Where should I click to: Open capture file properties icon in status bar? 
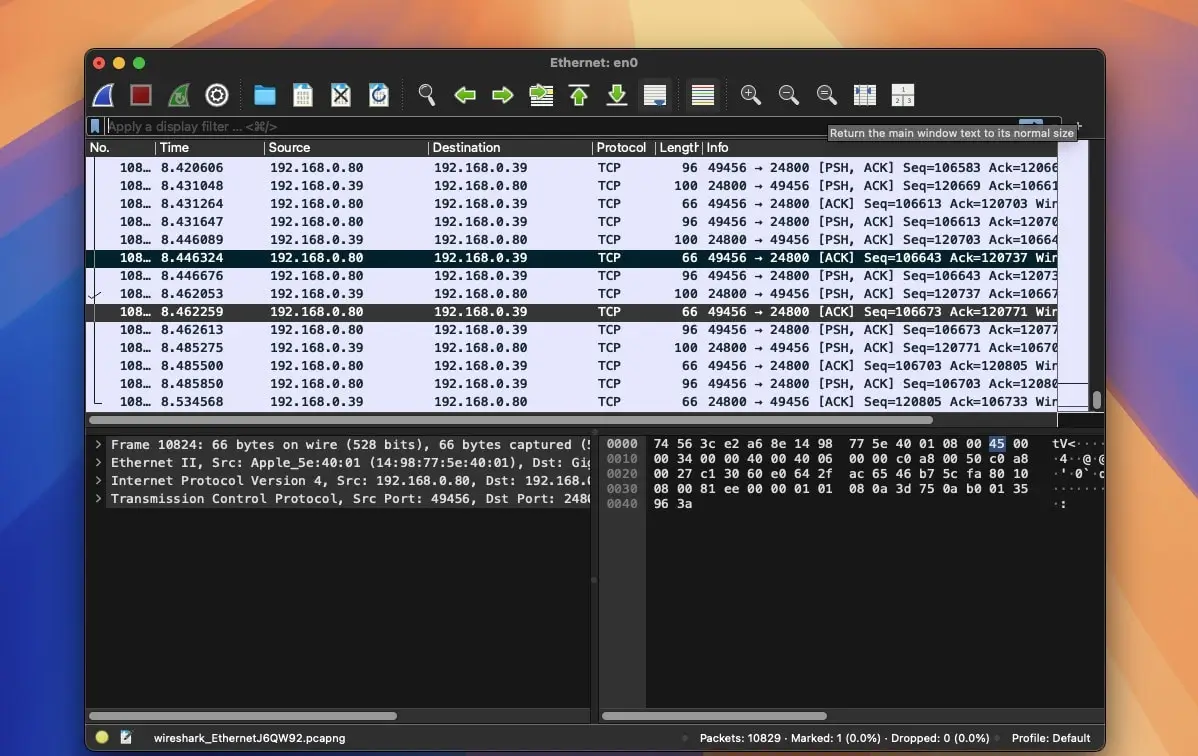point(126,738)
